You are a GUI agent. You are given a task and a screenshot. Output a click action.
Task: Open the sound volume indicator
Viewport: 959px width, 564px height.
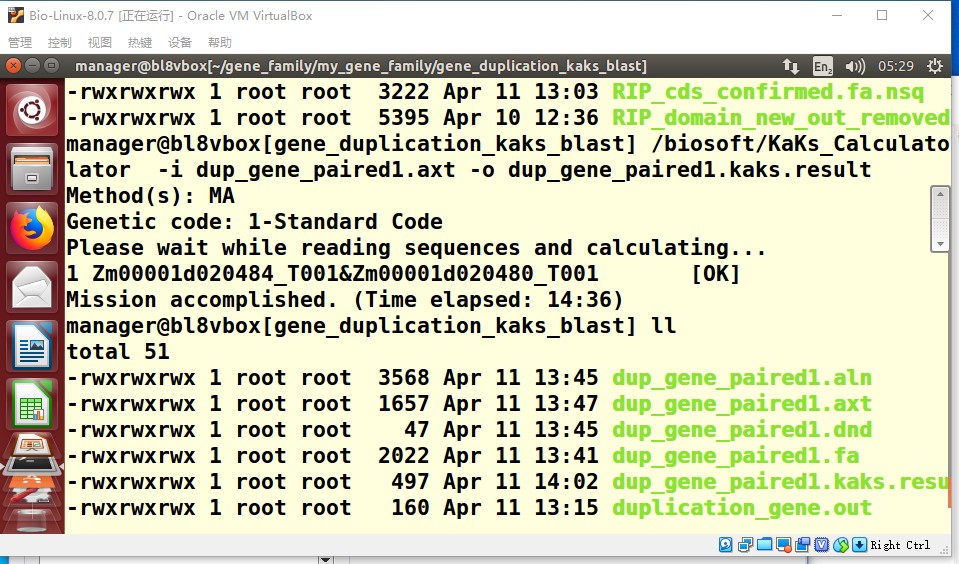(854, 66)
